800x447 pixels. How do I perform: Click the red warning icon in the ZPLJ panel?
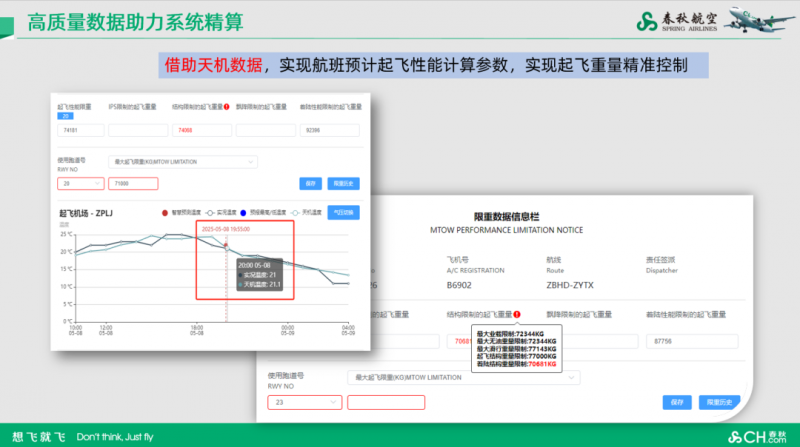click(x=227, y=107)
